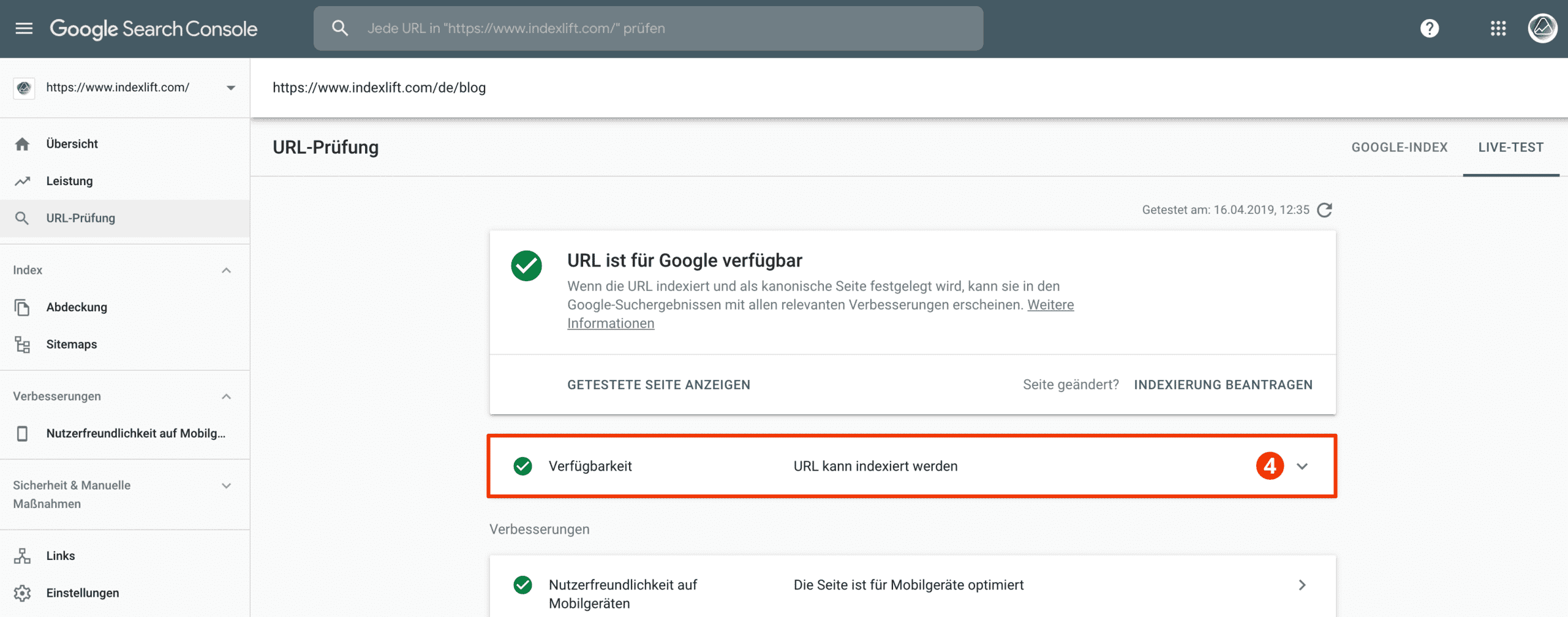This screenshot has width=1568, height=617.
Task: Click the URL inspection search field
Action: tap(649, 28)
